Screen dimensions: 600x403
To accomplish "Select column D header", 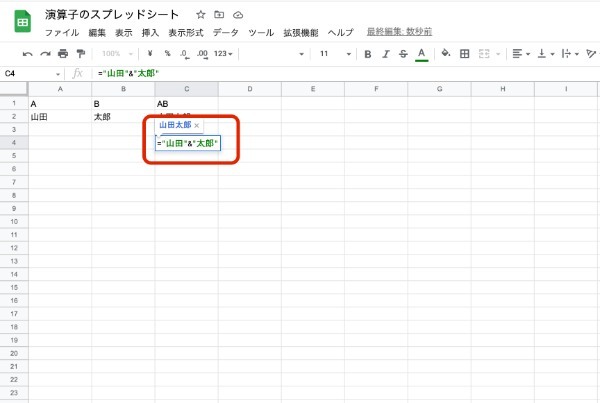I will pos(250,89).
